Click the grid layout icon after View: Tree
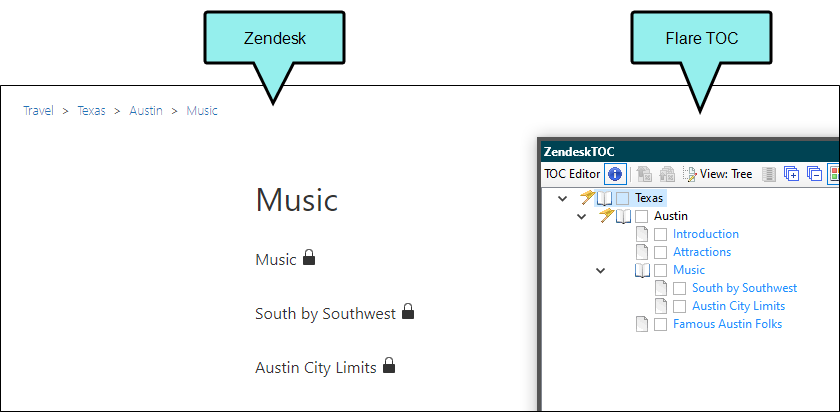 769,174
